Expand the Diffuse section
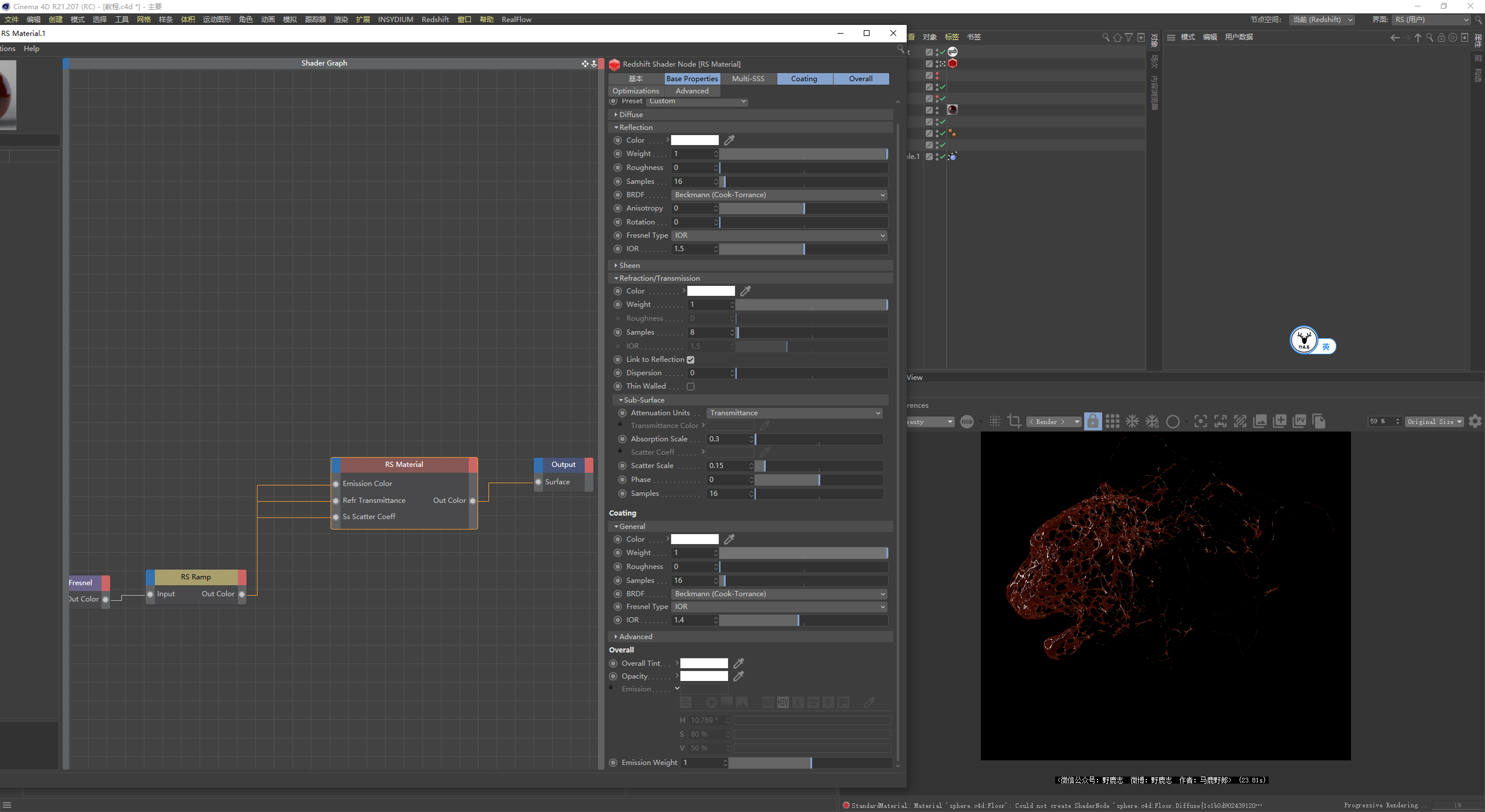The image size is (1485, 812). 631,115
